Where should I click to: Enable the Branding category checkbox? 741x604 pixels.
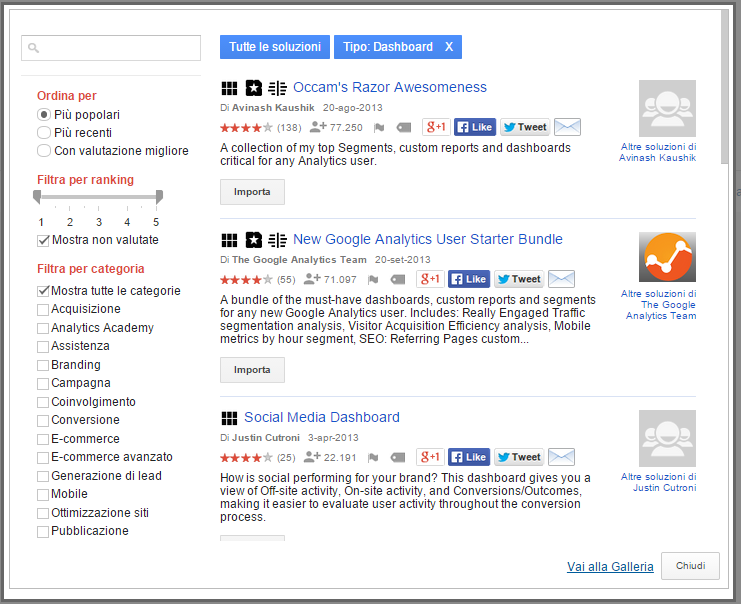click(x=43, y=365)
